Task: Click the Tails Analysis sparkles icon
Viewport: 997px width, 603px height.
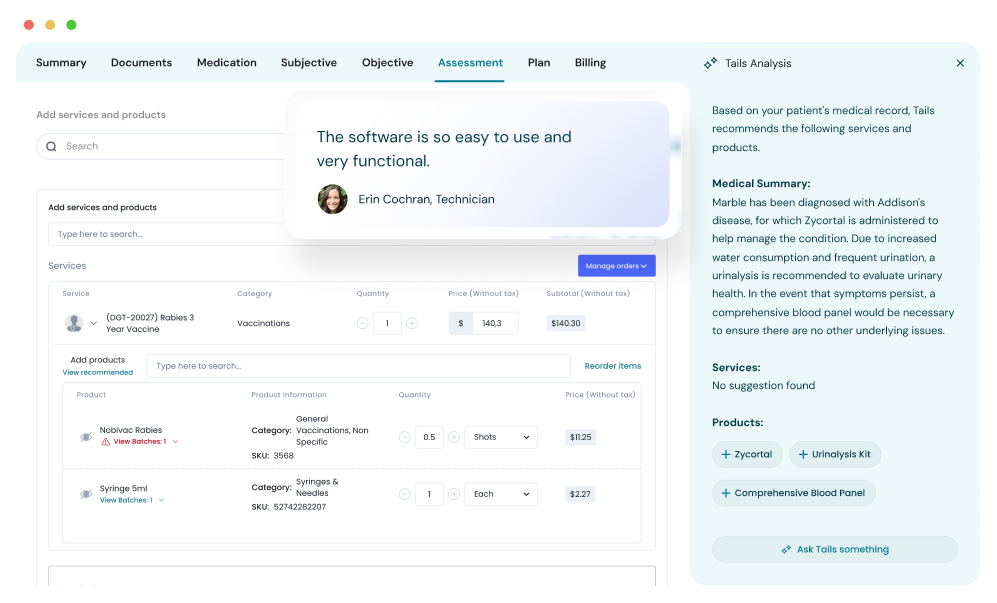Action: [712, 62]
